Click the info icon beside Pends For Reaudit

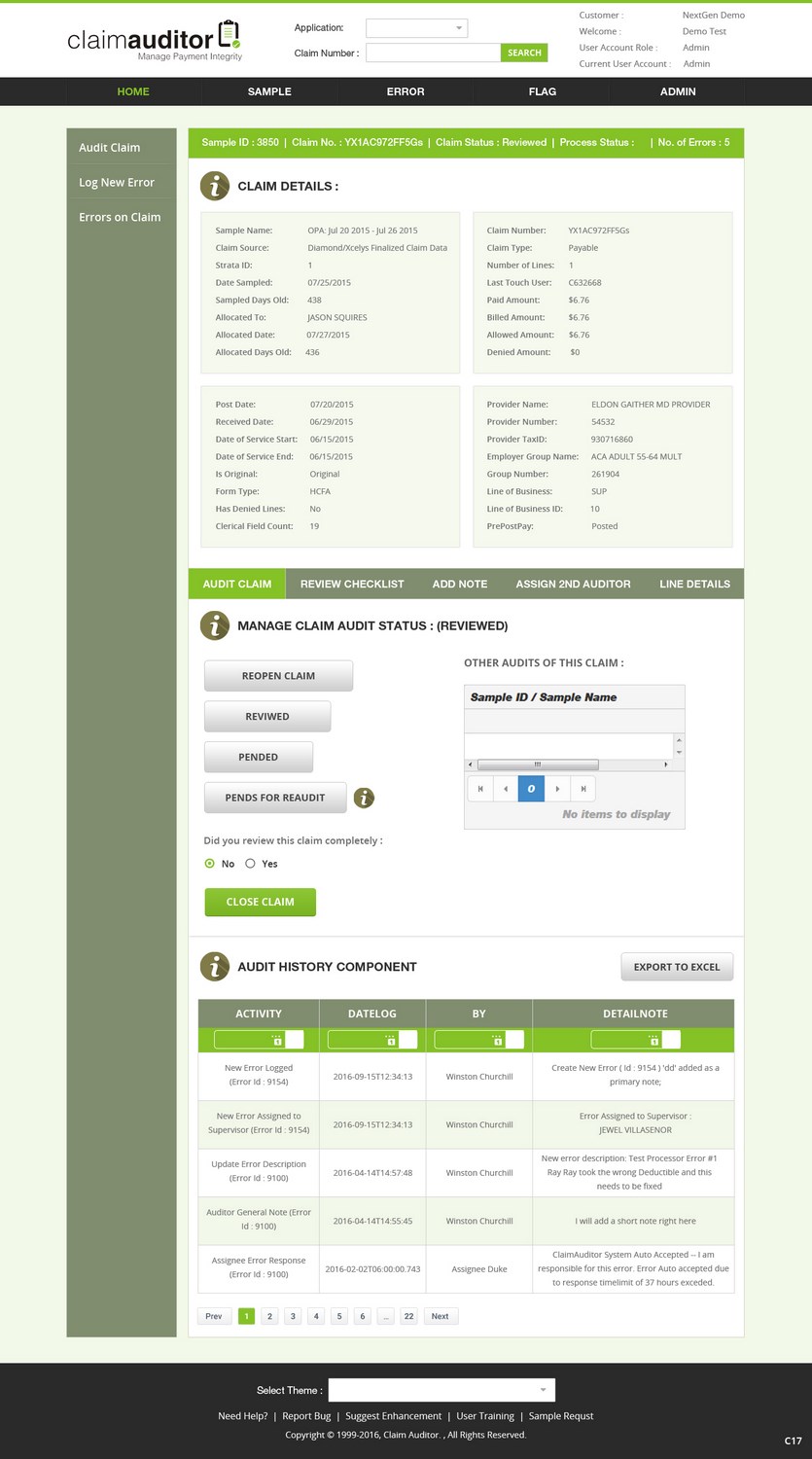click(364, 798)
